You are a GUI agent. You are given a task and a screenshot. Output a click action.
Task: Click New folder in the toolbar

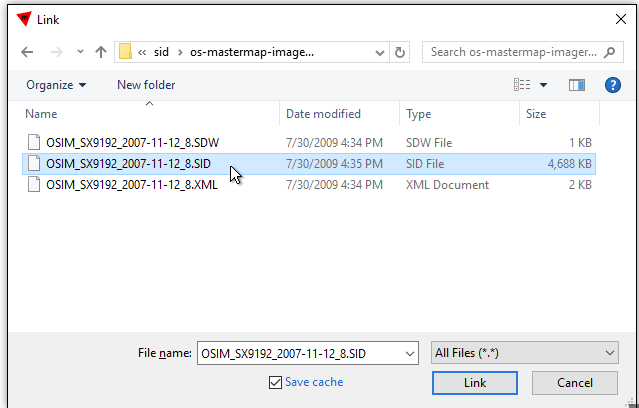pos(146,85)
